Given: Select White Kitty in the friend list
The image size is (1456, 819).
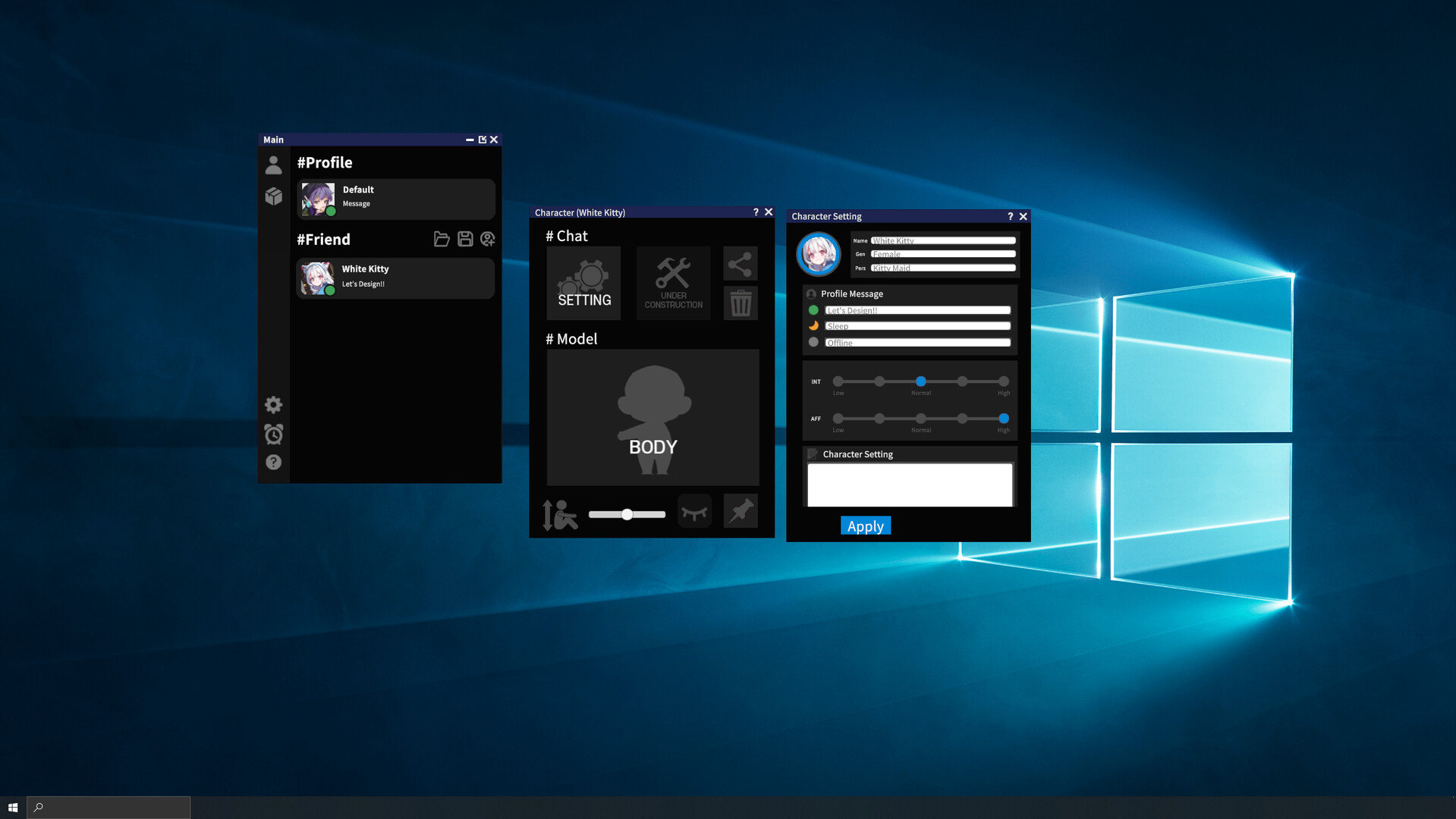Looking at the screenshot, I should pos(396,278).
